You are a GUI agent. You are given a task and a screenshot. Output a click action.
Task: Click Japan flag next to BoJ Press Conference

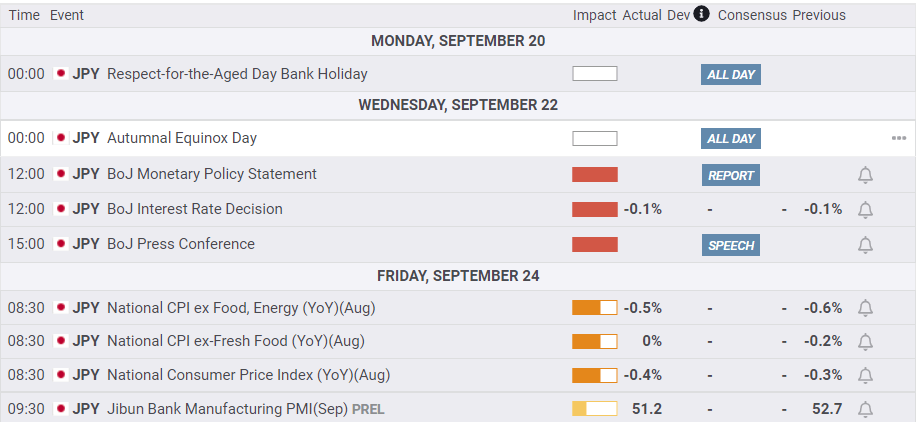coord(60,244)
